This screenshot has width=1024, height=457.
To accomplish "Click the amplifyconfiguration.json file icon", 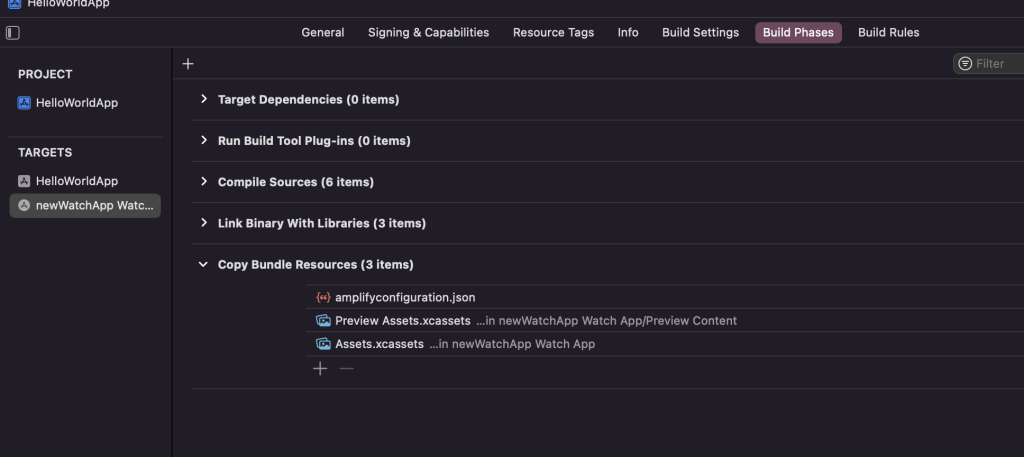I will click(323, 297).
